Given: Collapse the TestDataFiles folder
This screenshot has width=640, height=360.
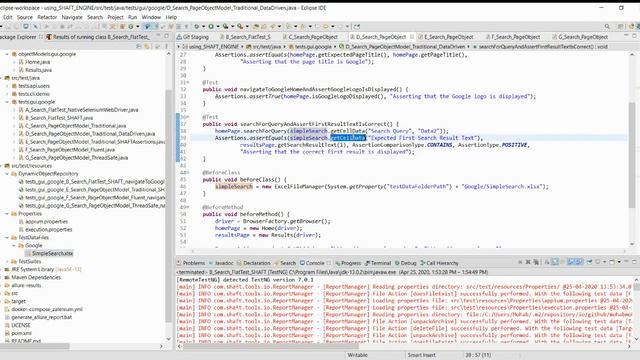Looking at the screenshot, I should (7, 238).
